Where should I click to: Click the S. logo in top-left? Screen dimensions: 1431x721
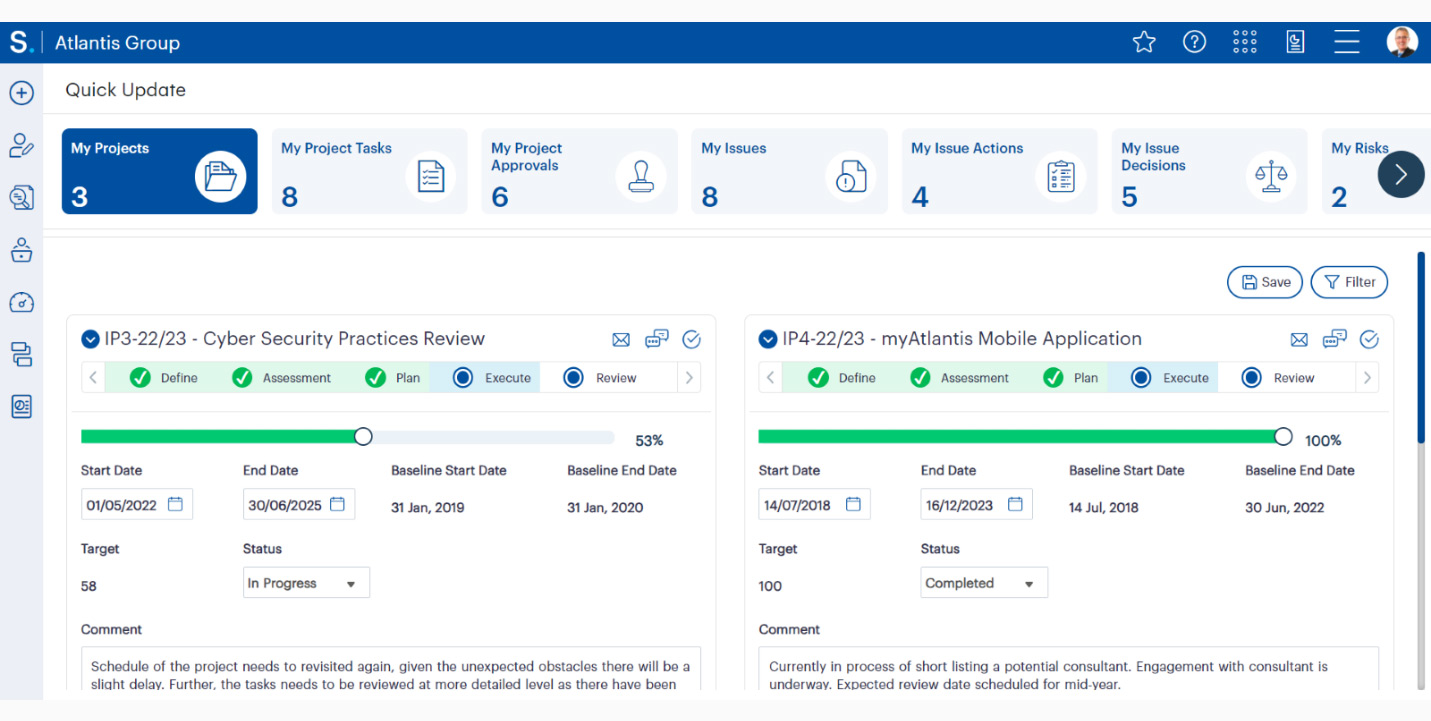click(x=21, y=43)
